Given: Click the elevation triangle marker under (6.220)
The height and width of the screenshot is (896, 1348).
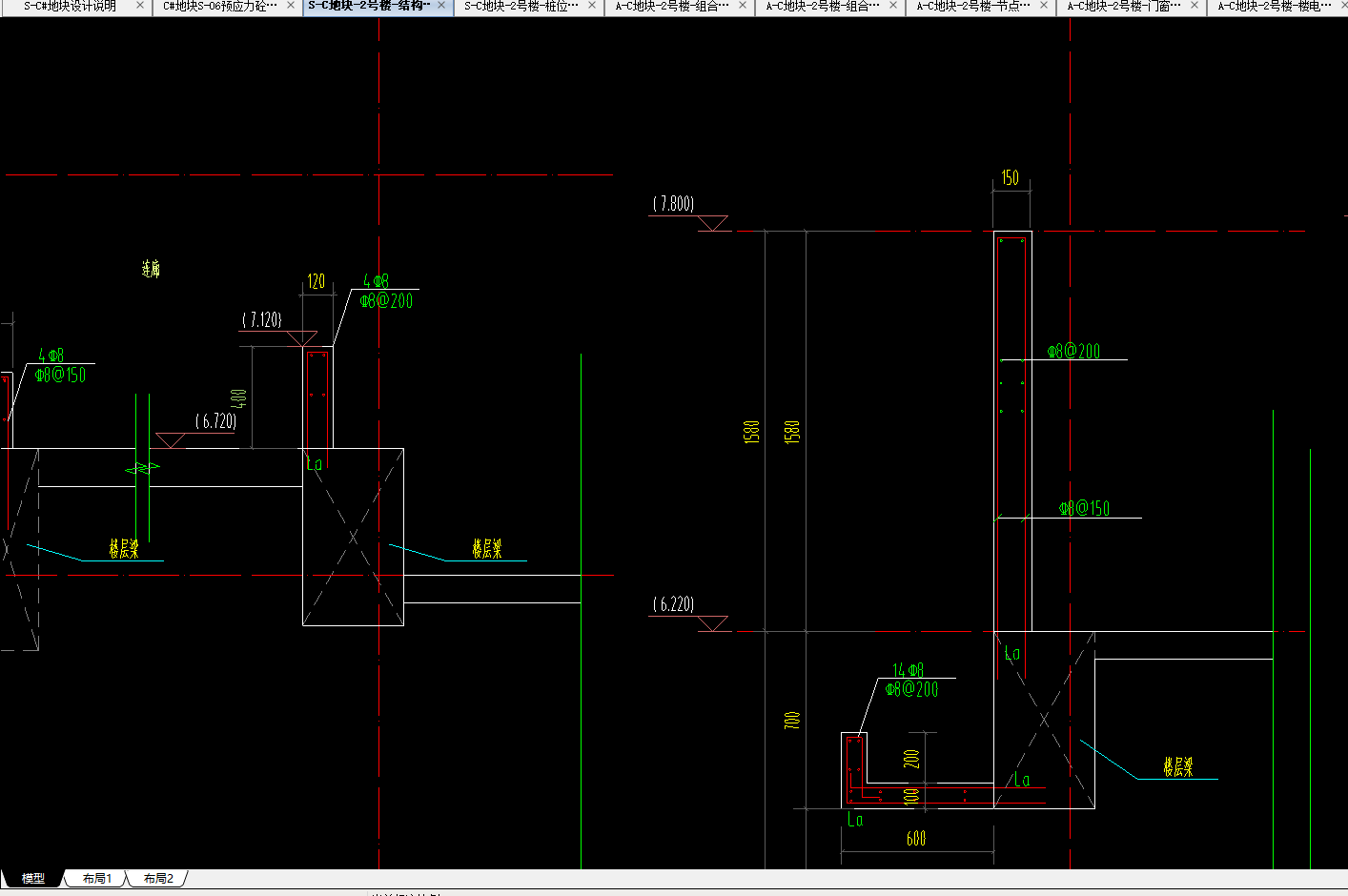Looking at the screenshot, I should click(x=713, y=623).
